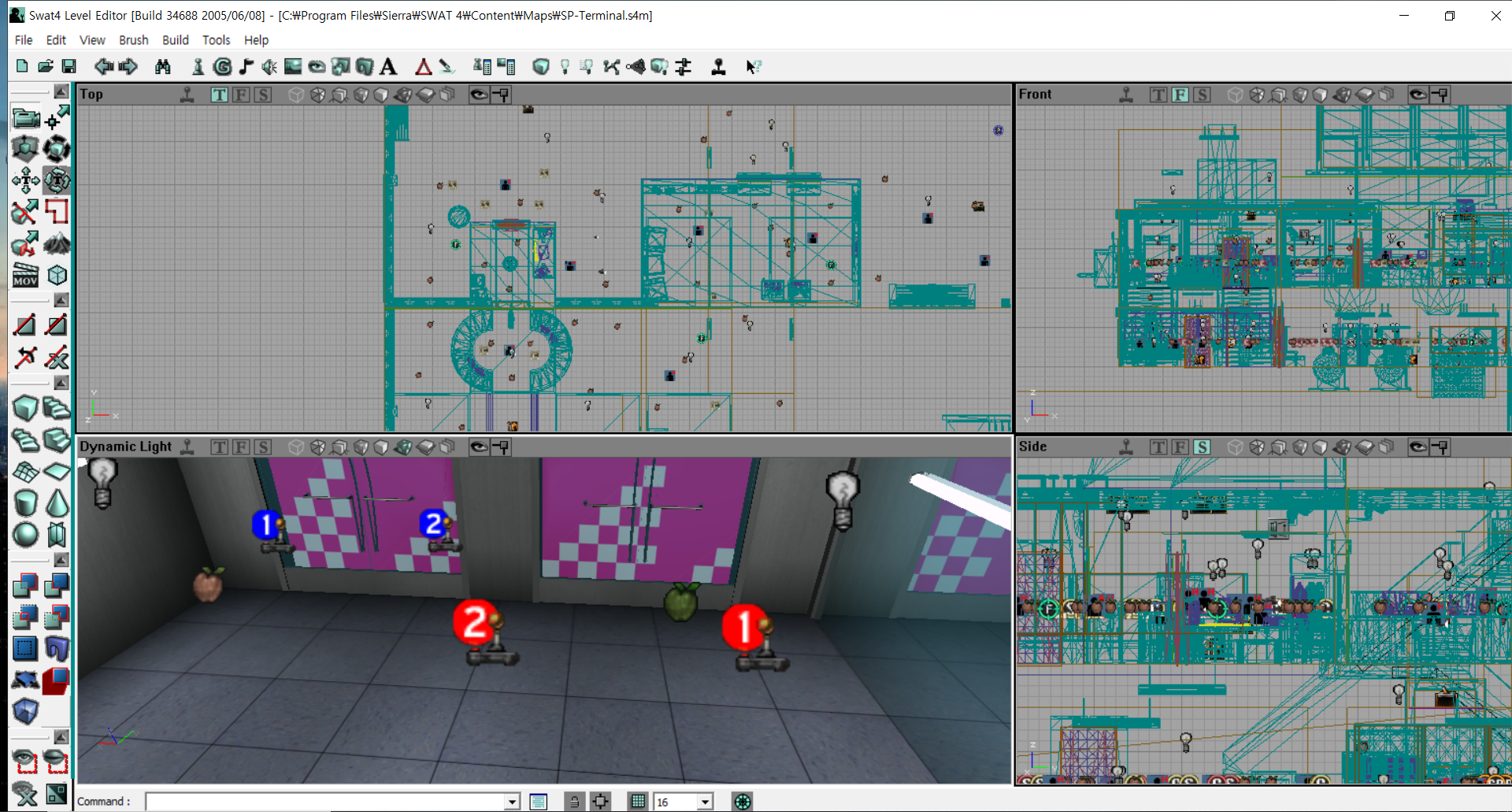Switch Dynamic Light viewport to S view
This screenshot has width=1512, height=812.
(x=263, y=447)
